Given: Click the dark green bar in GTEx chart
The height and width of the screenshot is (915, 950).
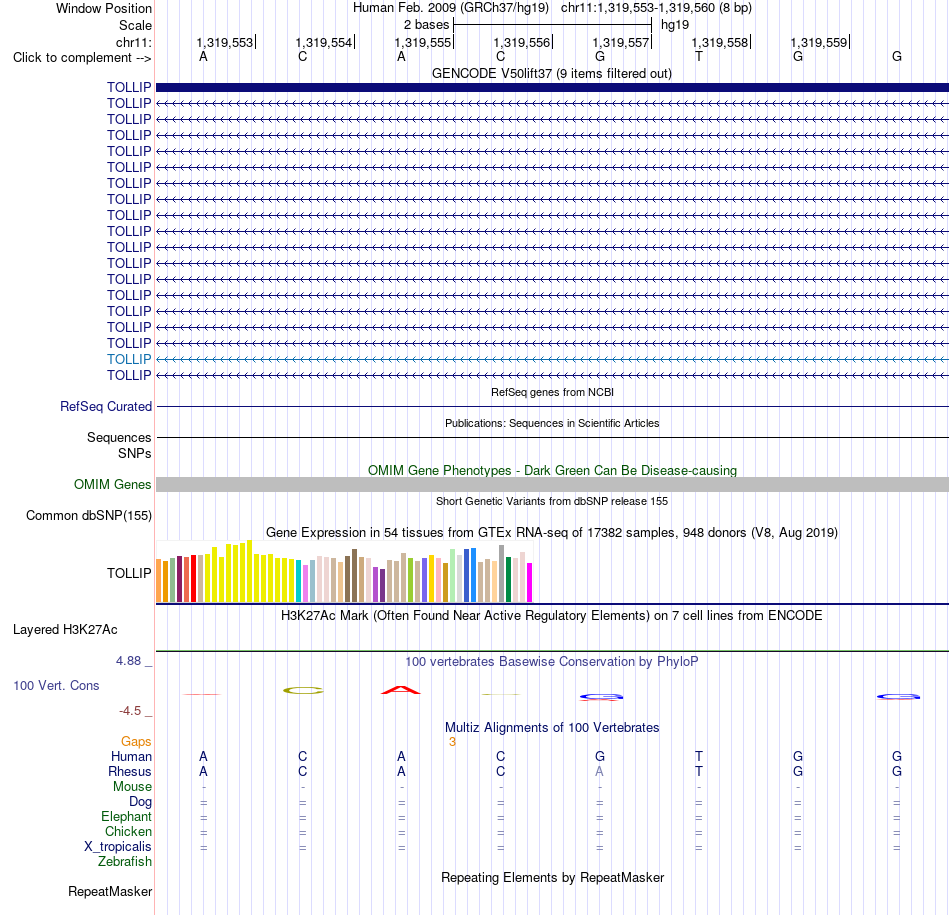Looking at the screenshot, I should [508, 579].
